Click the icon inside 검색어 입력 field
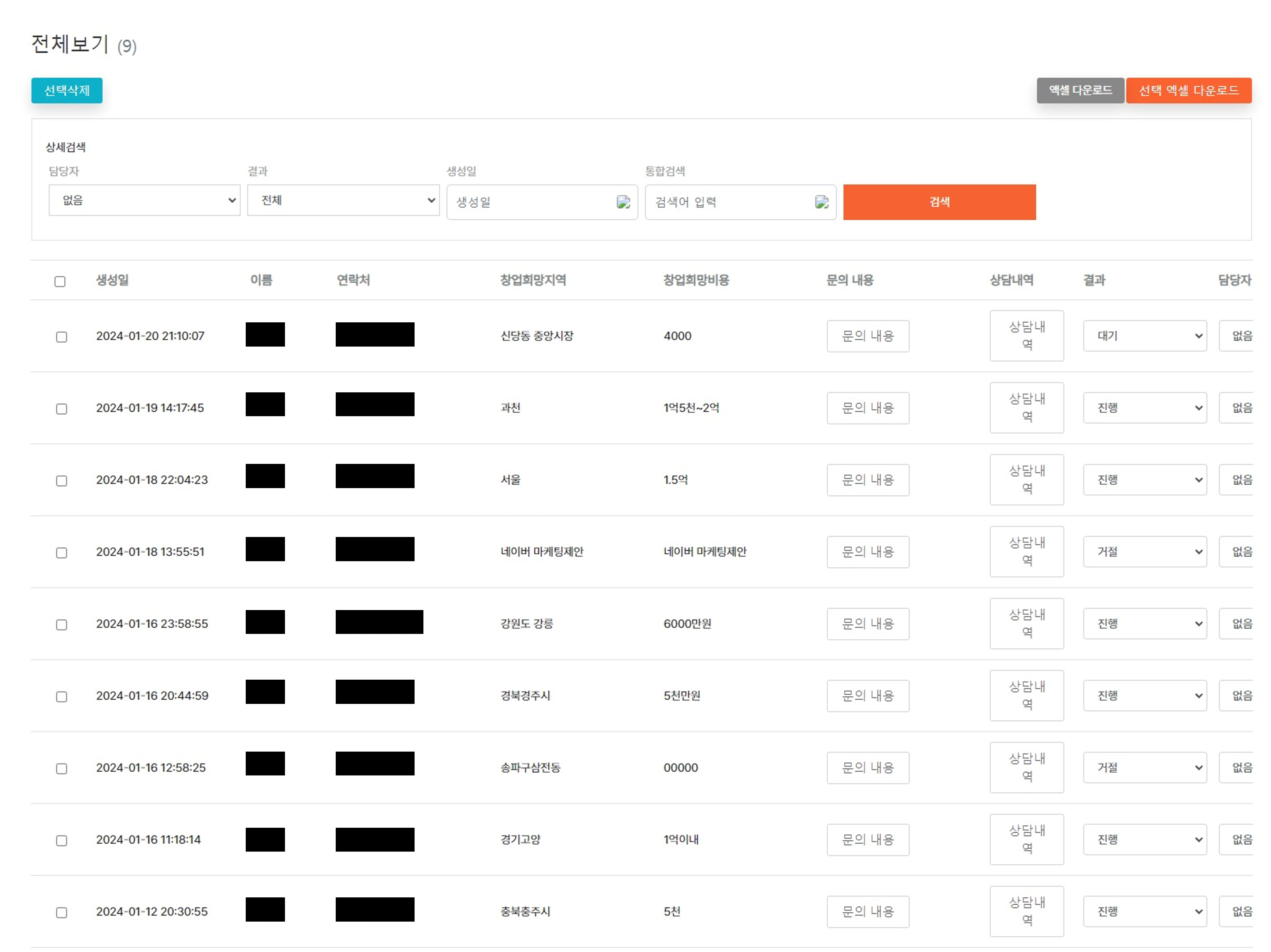The height and width of the screenshot is (952, 1271). pyautogui.click(x=822, y=202)
